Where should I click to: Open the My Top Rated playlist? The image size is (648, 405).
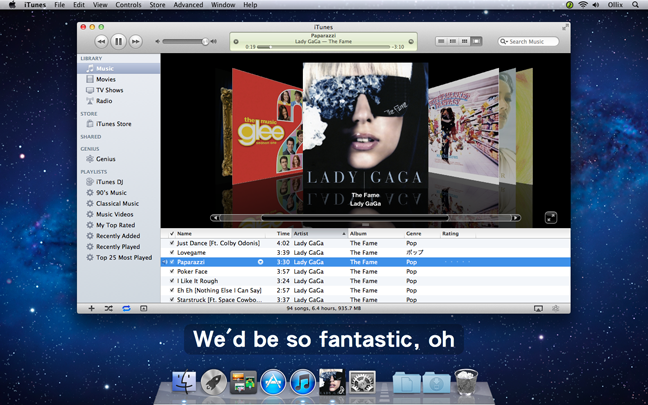[x=119, y=225]
